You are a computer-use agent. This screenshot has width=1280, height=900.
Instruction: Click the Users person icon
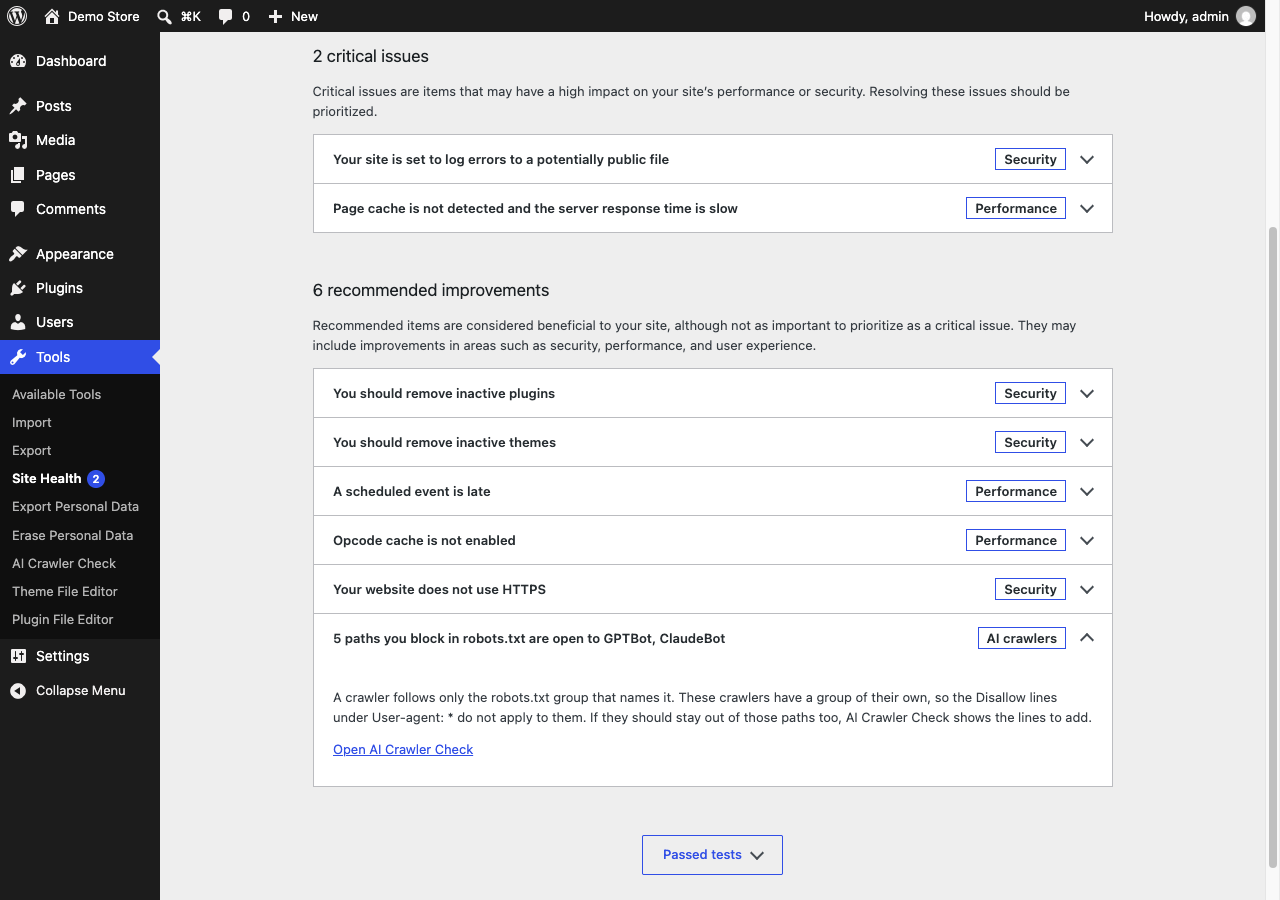click(18, 322)
